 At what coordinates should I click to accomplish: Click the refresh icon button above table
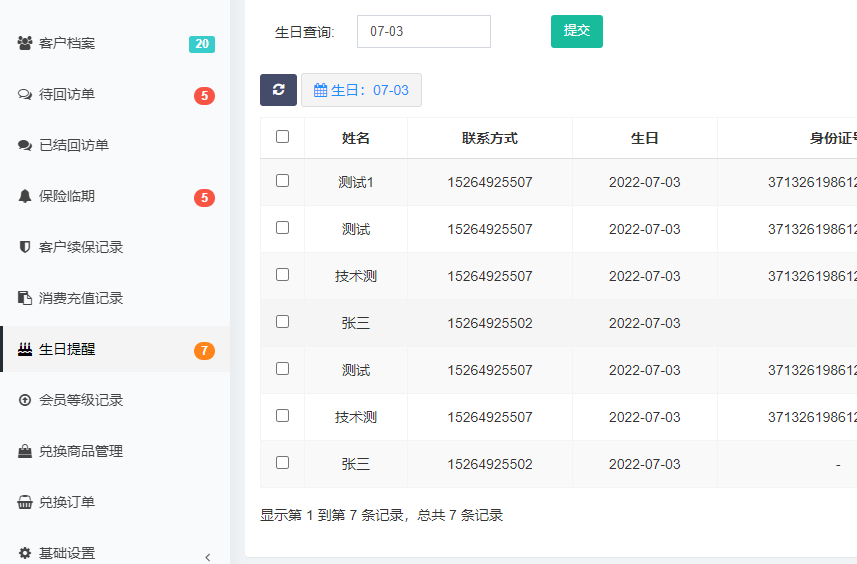[x=278, y=90]
